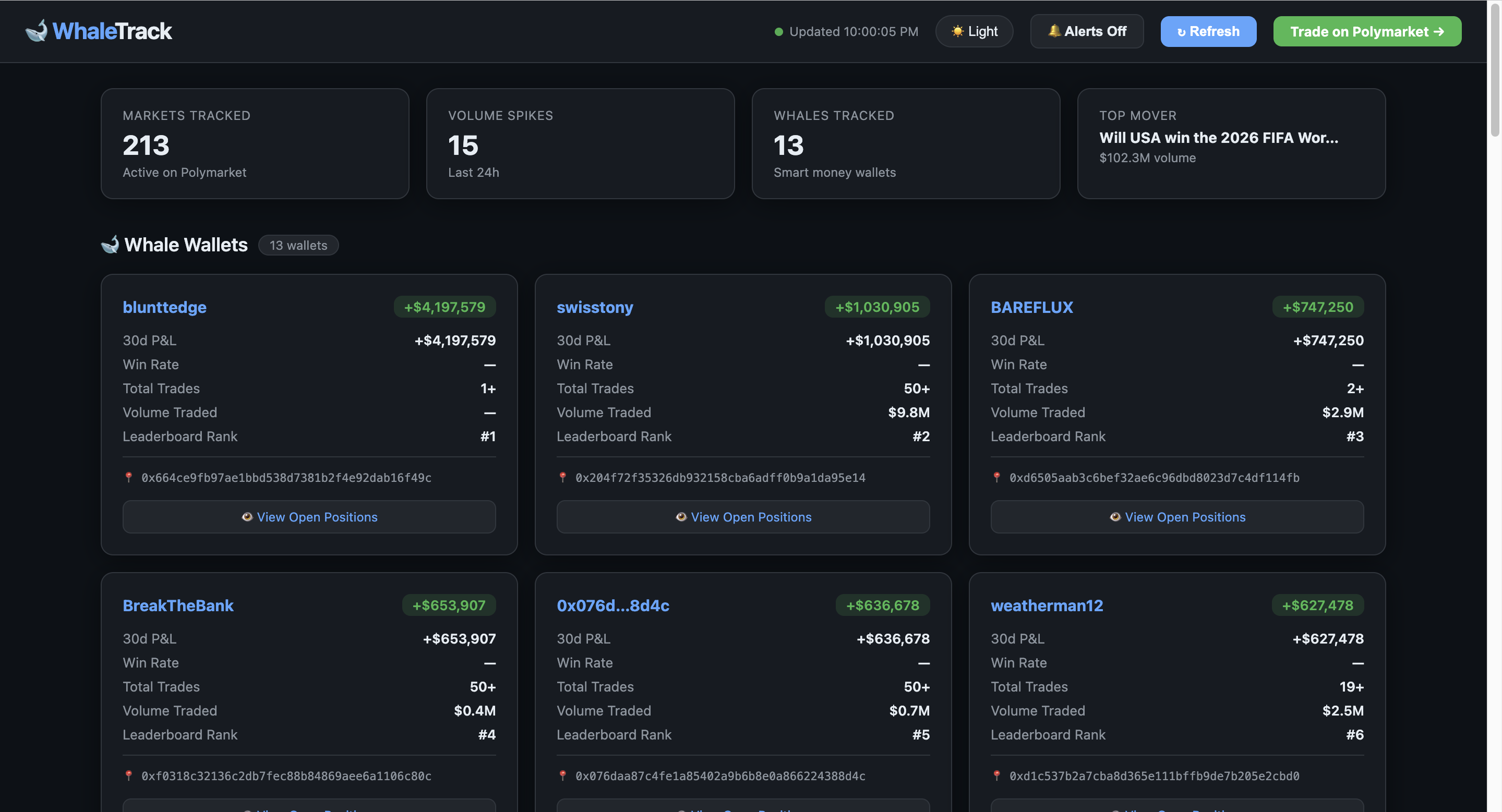
Task: Open the 0x076d...8d4c wallet profile
Action: point(613,605)
